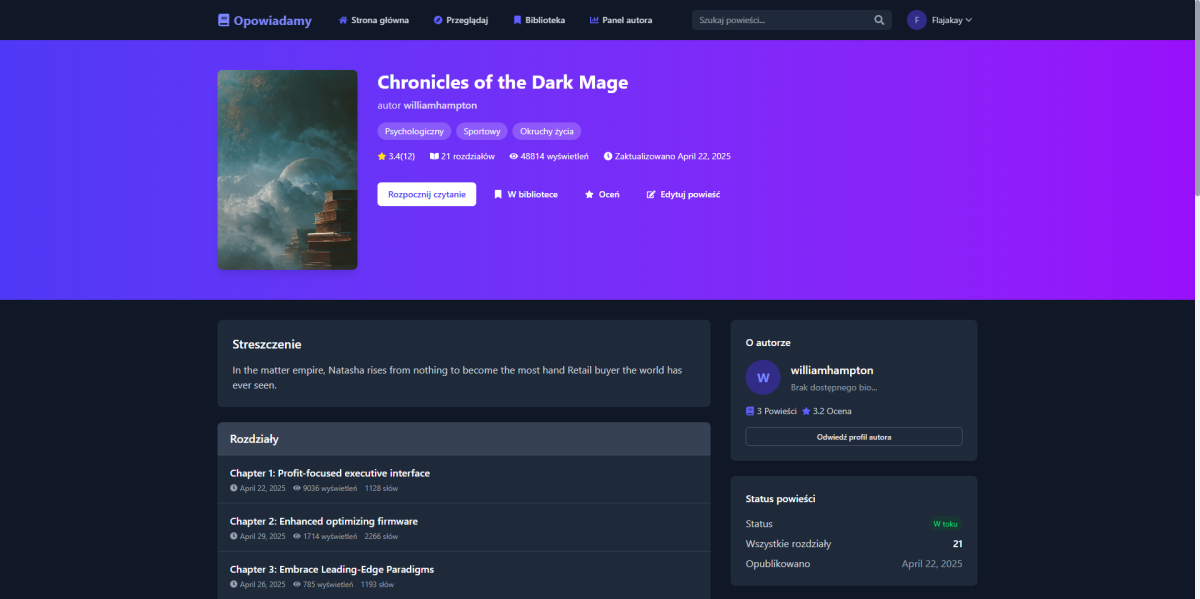Click the user avatar F icon
Image resolution: width=1200 pixels, height=599 pixels.
[x=917, y=20]
